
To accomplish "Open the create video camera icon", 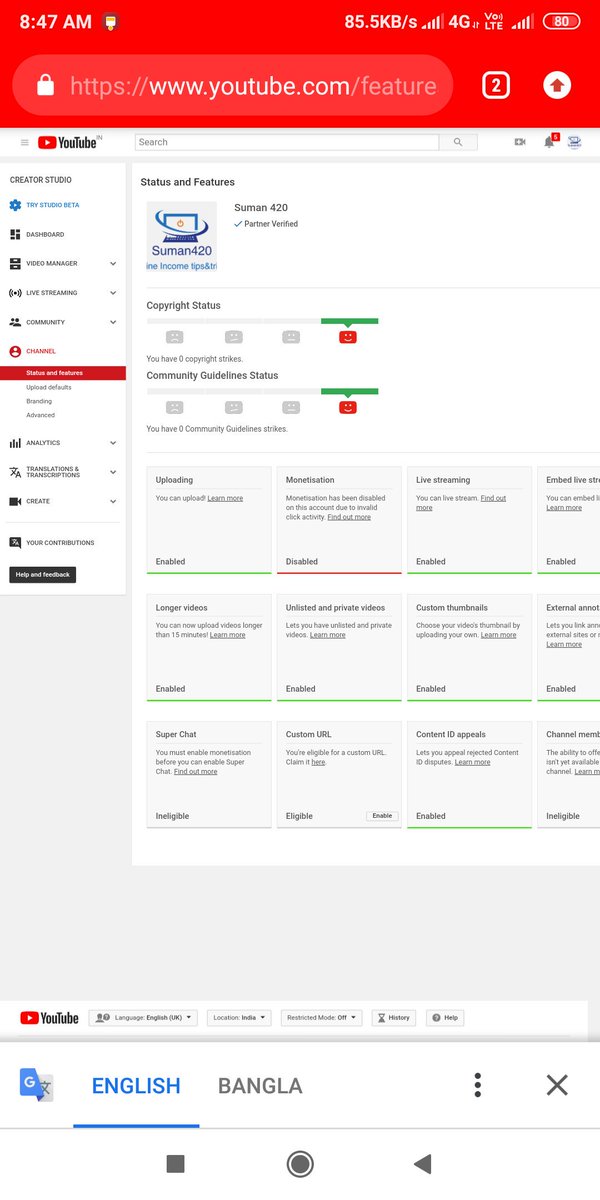I will [x=520, y=142].
